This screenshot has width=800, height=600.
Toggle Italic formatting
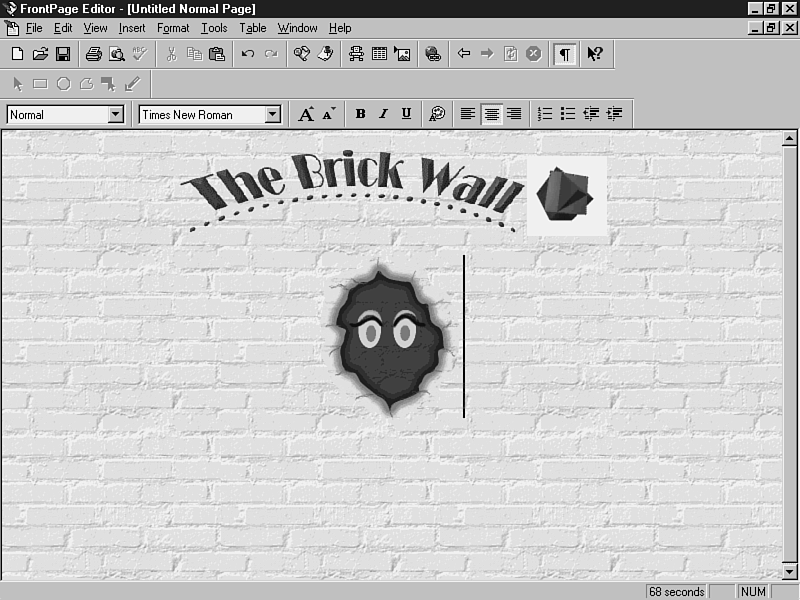(x=383, y=114)
